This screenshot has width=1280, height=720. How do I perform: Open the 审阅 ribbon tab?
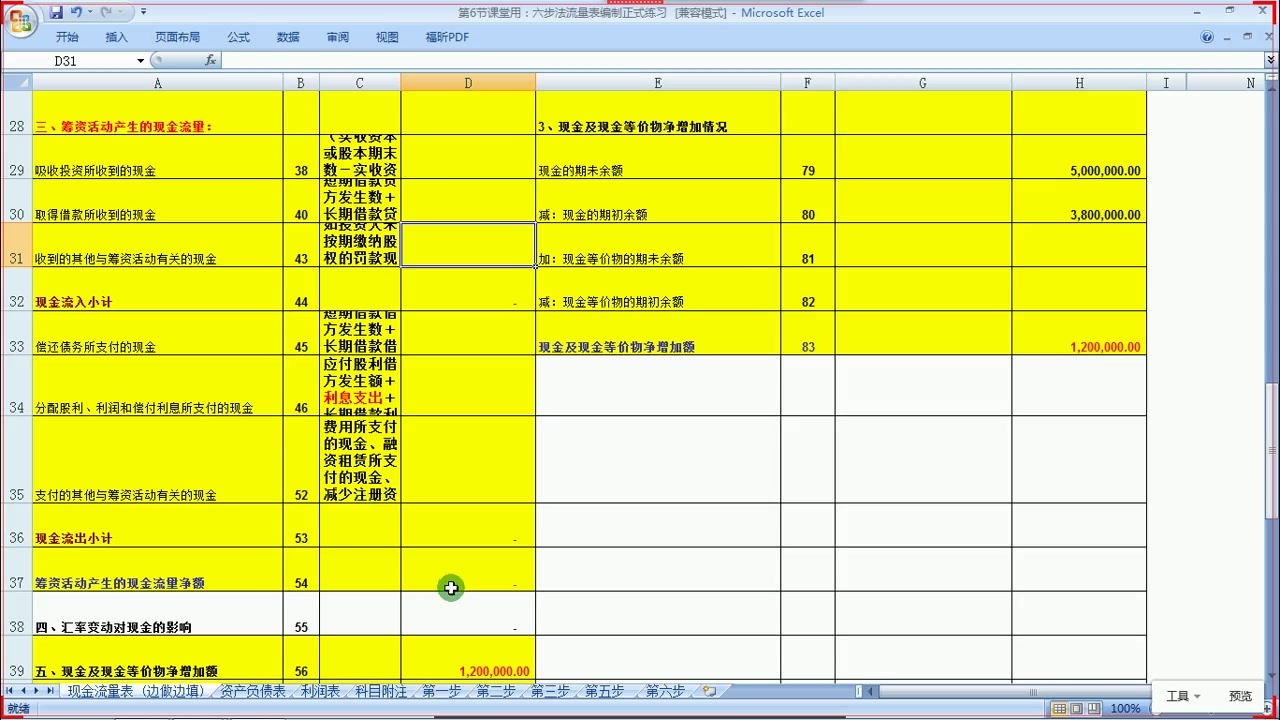338,37
